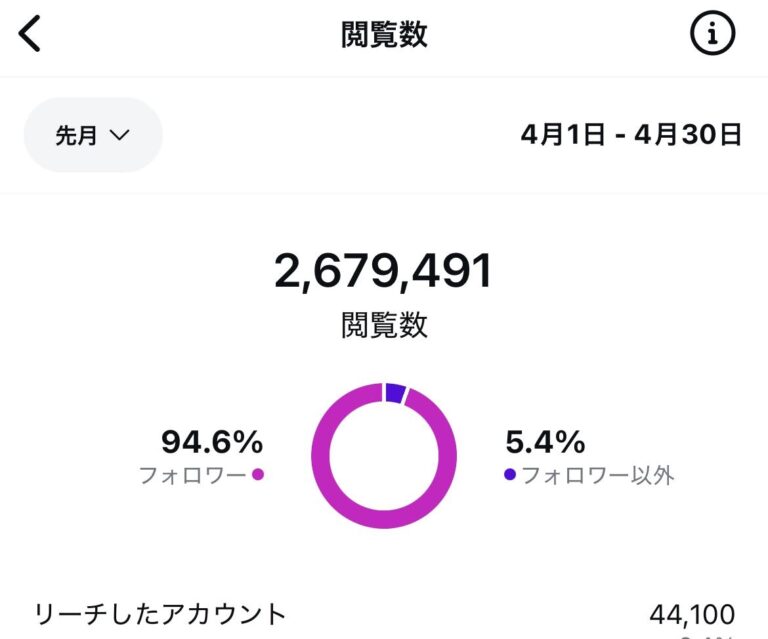Click the small purple non-follower donut segment

pos(395,393)
